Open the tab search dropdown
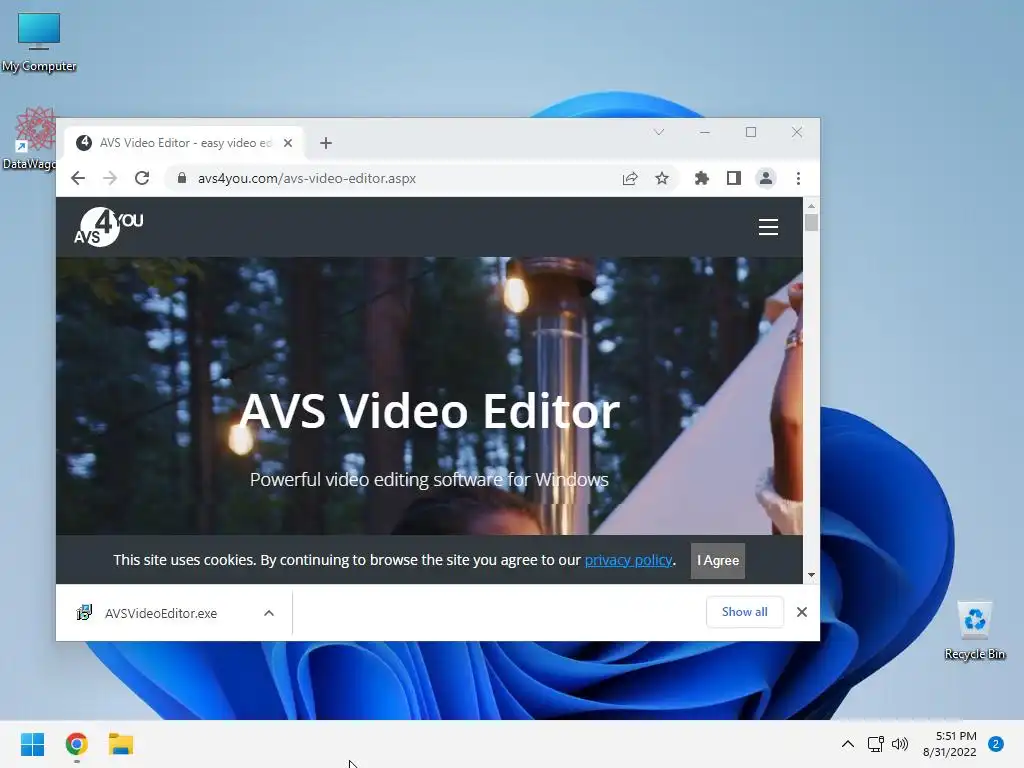This screenshot has height=768, width=1024. 659,133
